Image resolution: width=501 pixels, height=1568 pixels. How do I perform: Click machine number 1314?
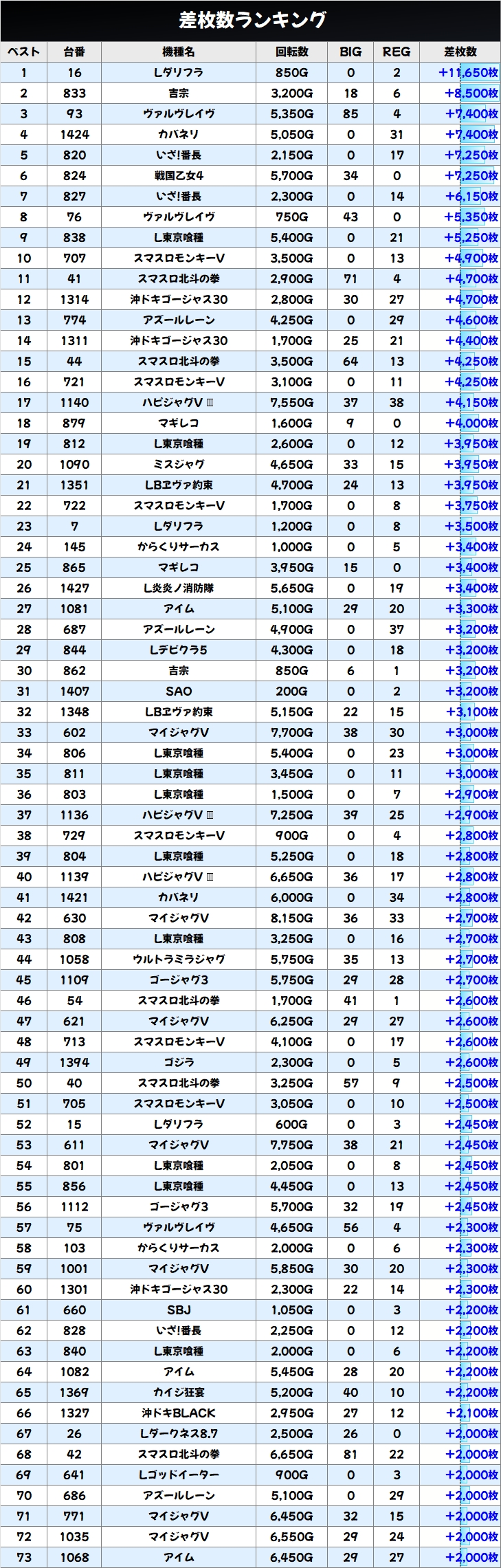(74, 300)
